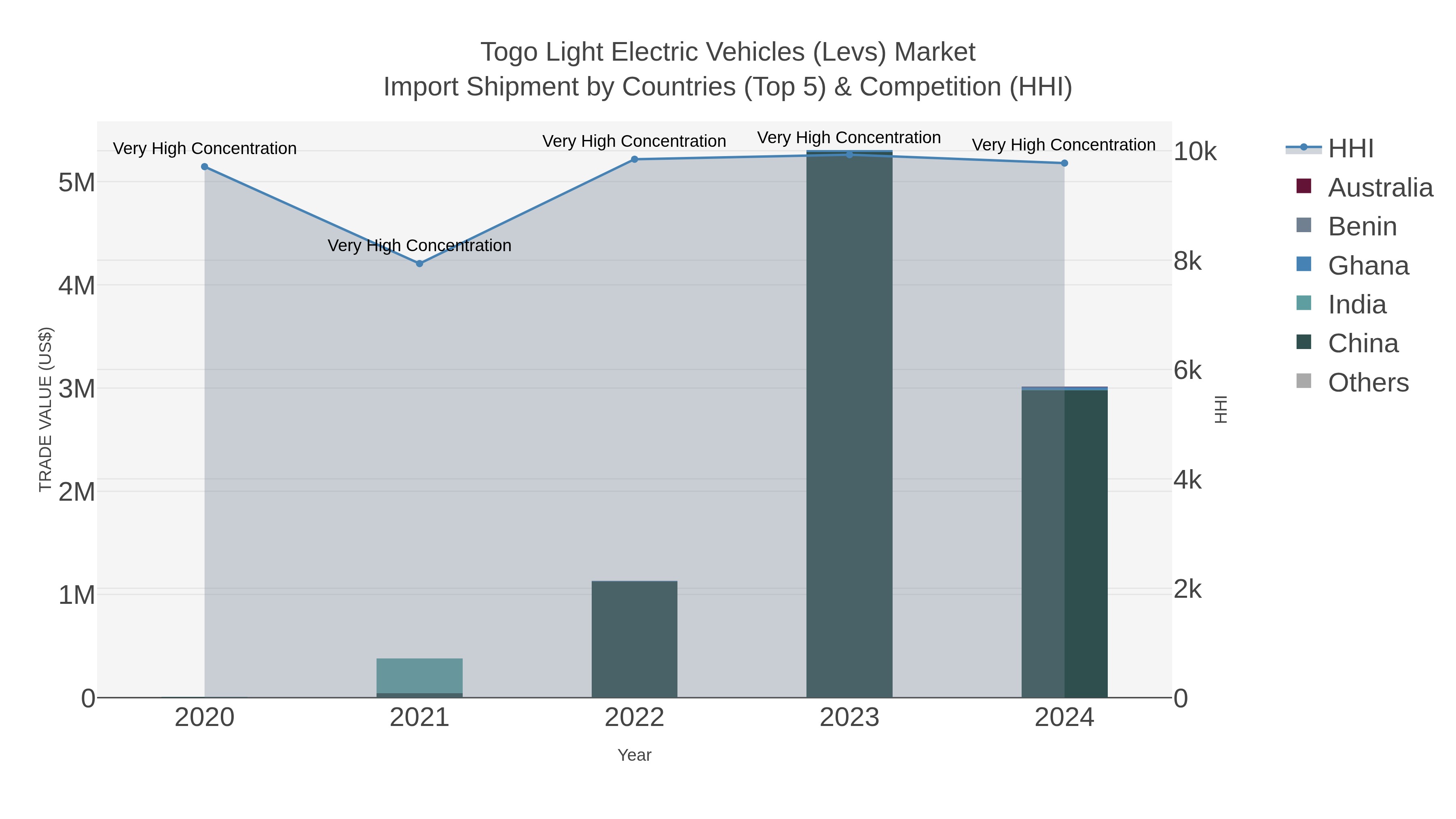Click the 4M tick on left axis
Image resolution: width=1456 pixels, height=819 pixels.
coord(77,286)
